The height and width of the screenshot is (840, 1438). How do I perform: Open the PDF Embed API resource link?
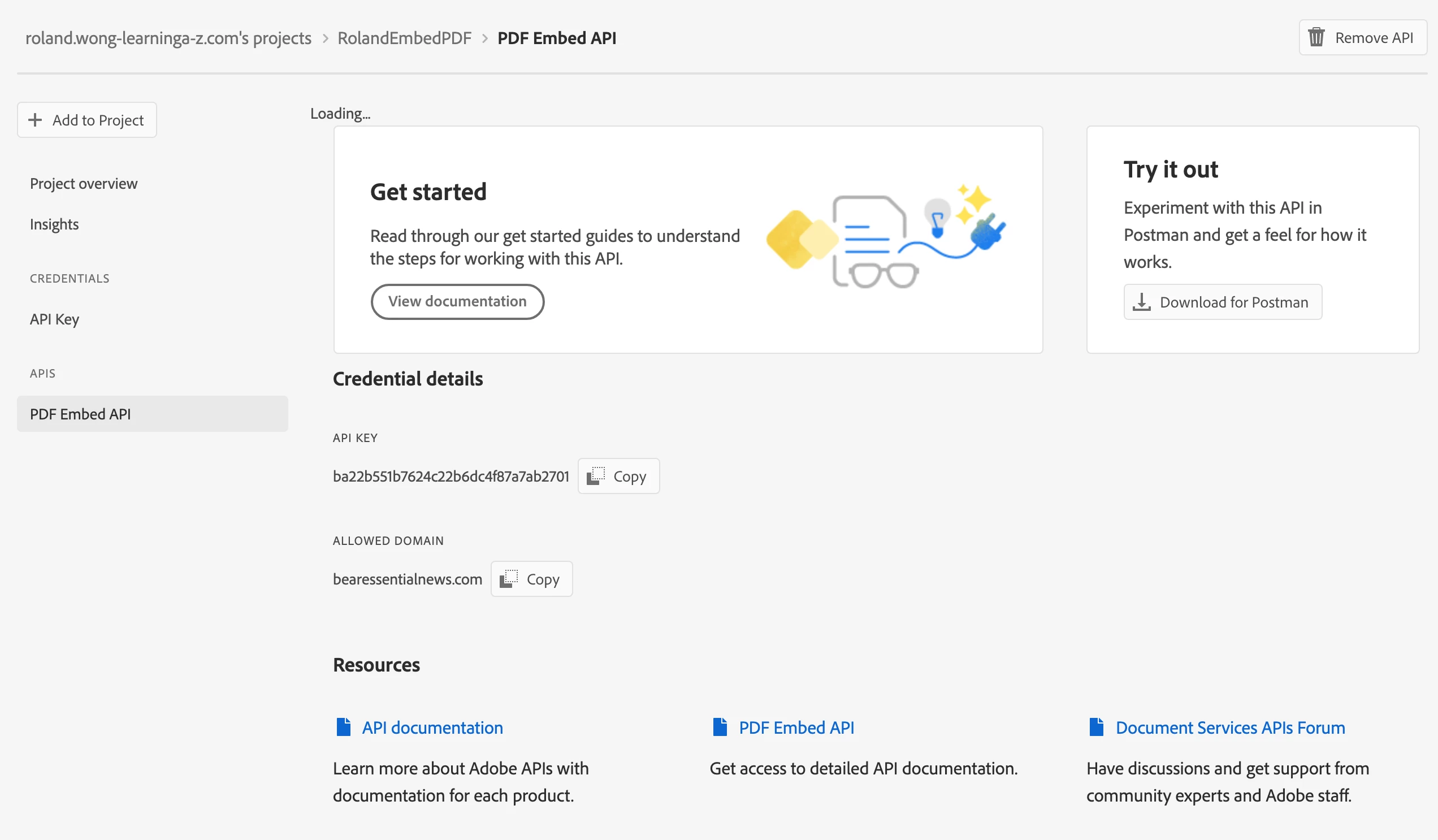coord(796,728)
